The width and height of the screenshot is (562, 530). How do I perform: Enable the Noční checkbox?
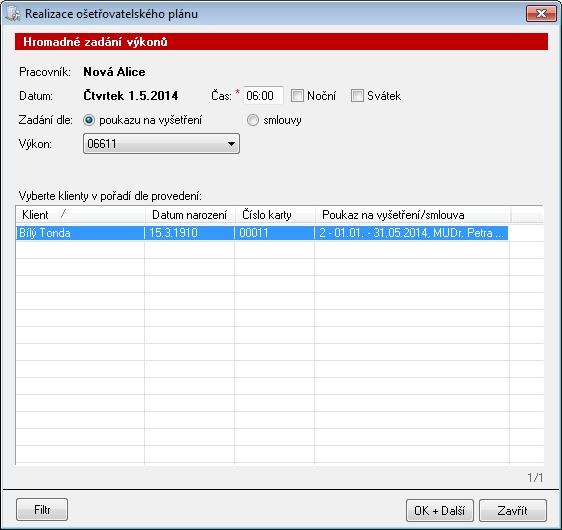tap(297, 96)
